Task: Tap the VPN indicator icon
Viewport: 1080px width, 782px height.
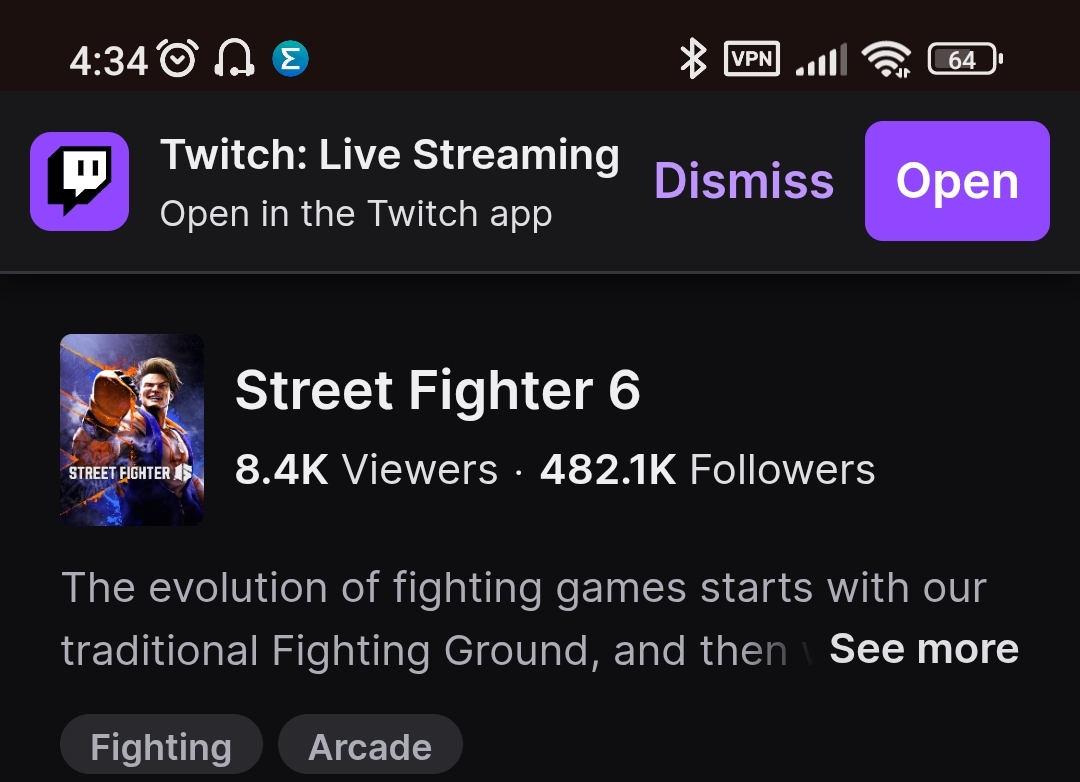Action: (x=751, y=59)
